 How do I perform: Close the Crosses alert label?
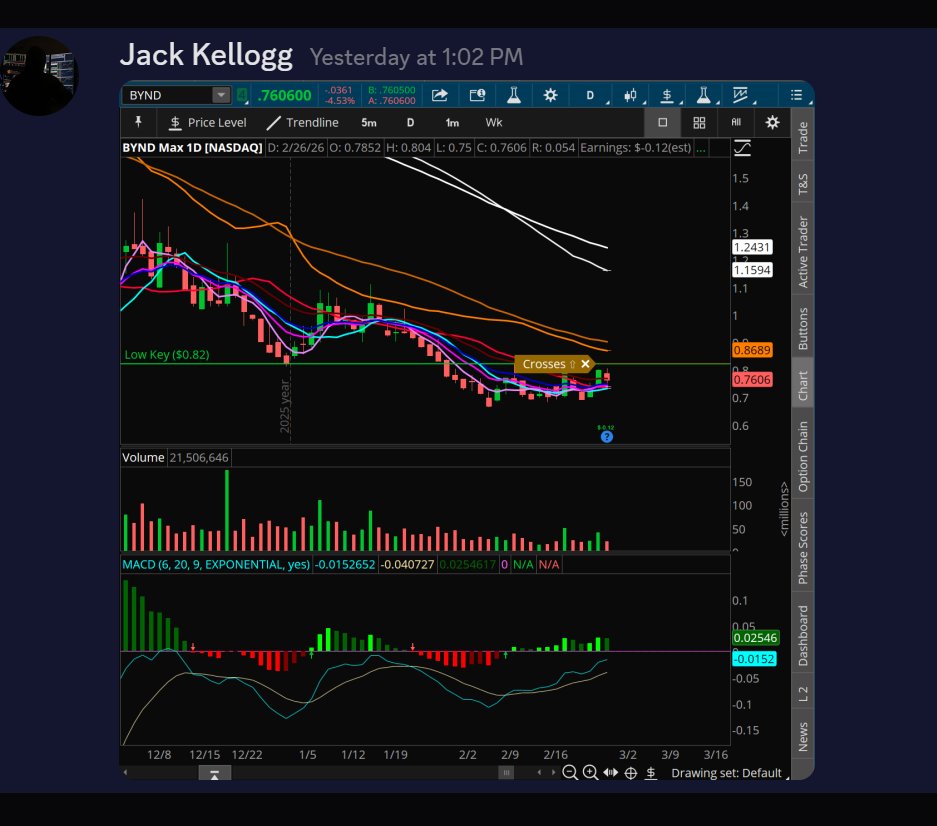tap(586, 364)
